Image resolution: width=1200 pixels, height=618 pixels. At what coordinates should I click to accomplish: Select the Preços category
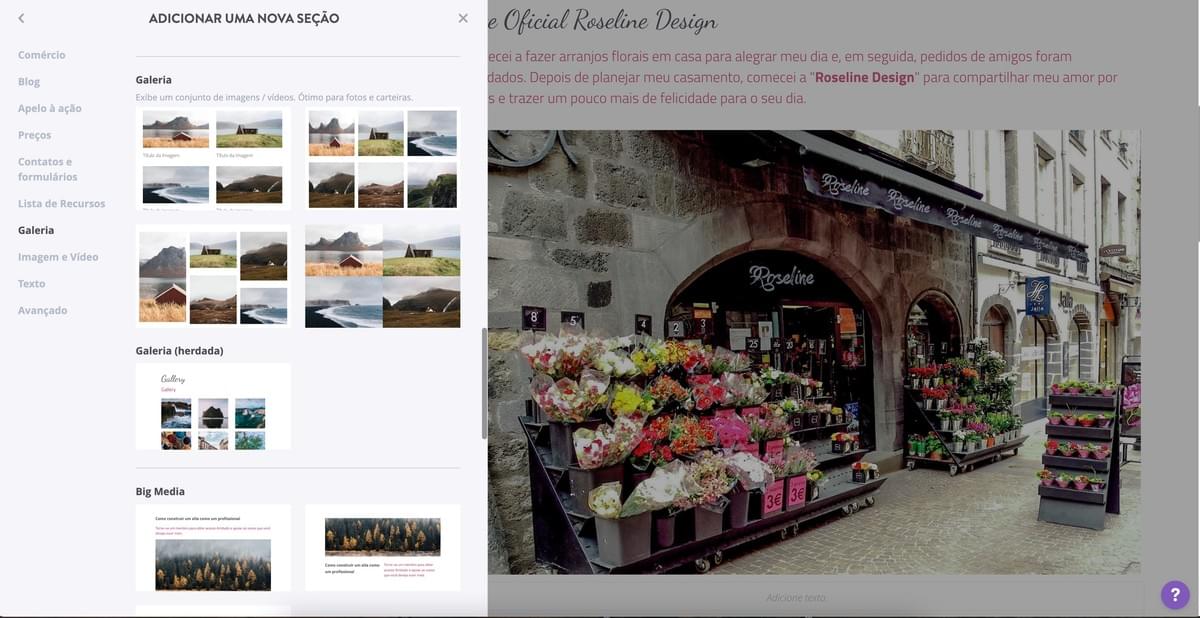(34, 135)
